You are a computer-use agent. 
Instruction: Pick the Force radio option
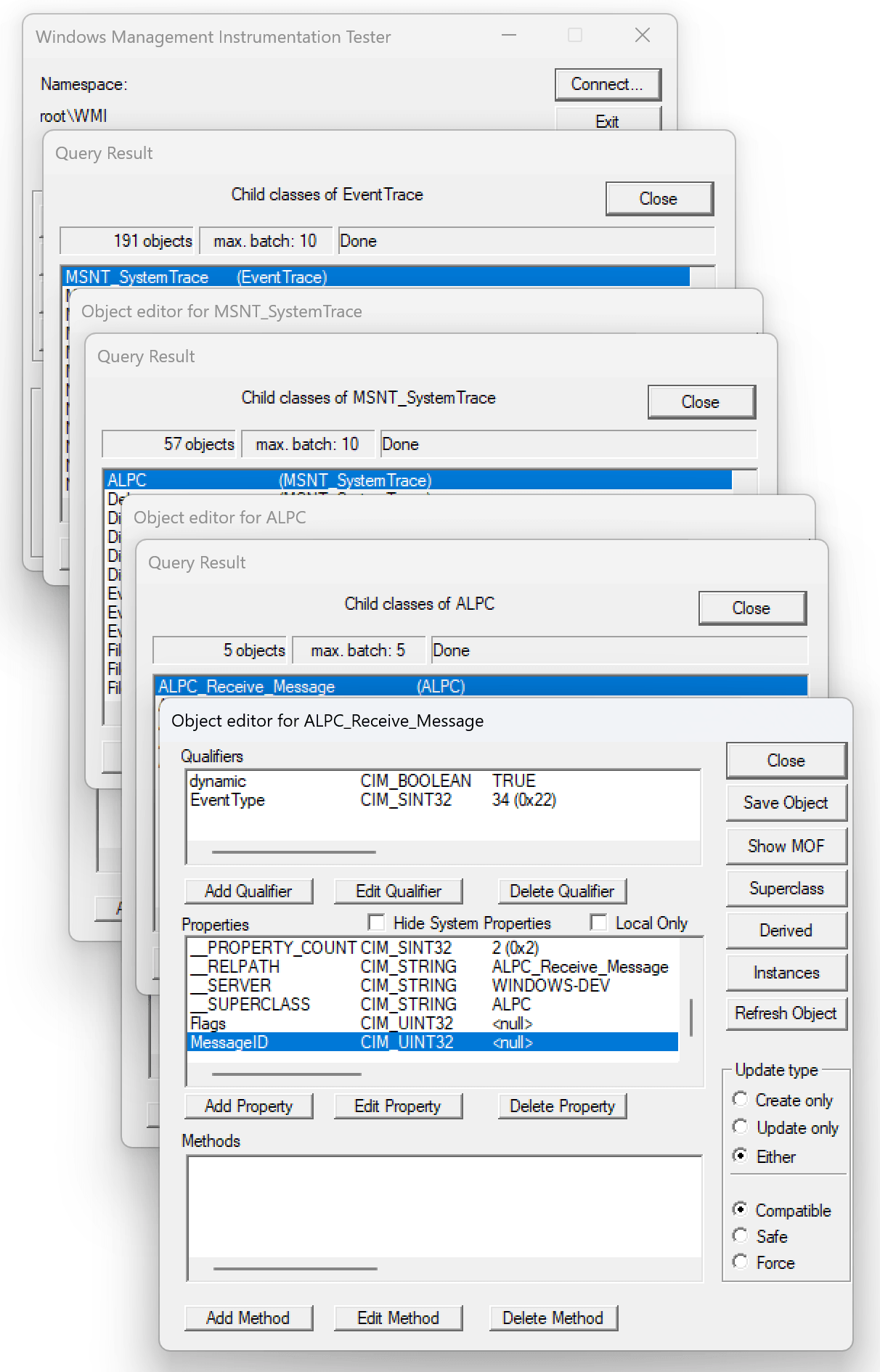point(740,1262)
